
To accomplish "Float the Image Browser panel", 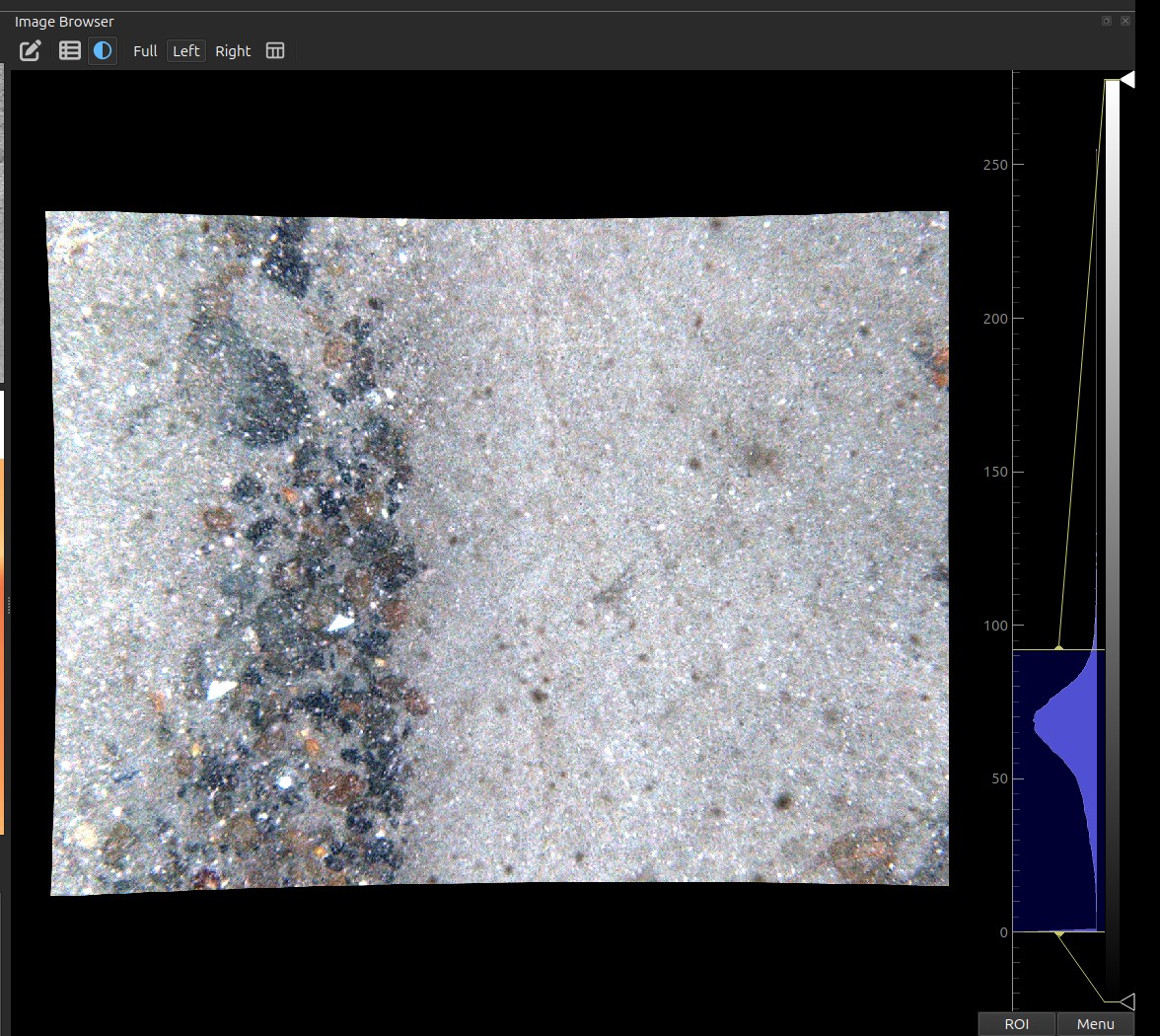I will pyautogui.click(x=1107, y=21).
